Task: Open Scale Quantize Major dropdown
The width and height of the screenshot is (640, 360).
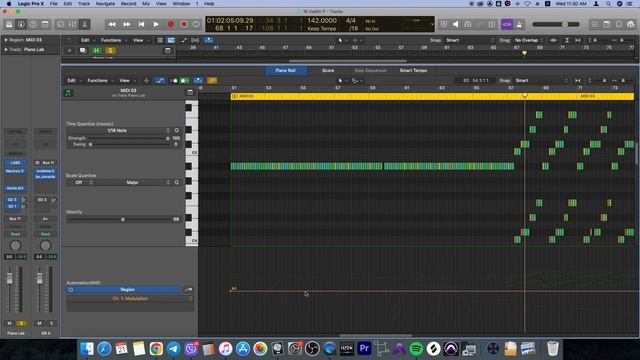Action: (133, 182)
